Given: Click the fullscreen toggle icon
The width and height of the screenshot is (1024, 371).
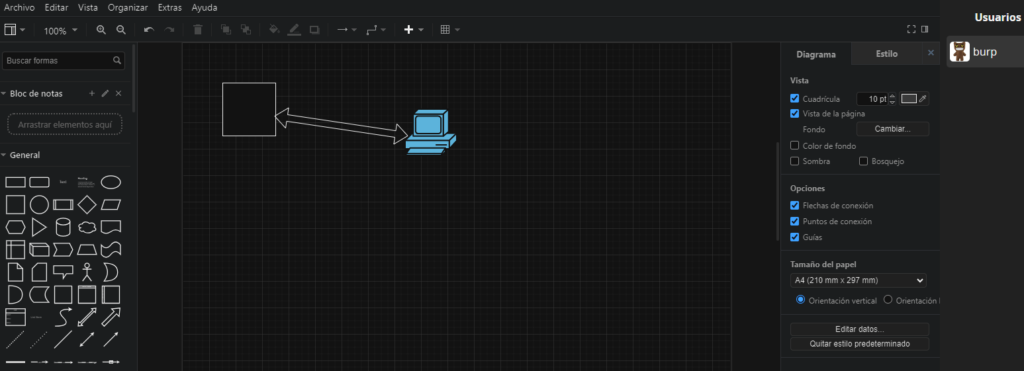Looking at the screenshot, I should coord(912,29).
